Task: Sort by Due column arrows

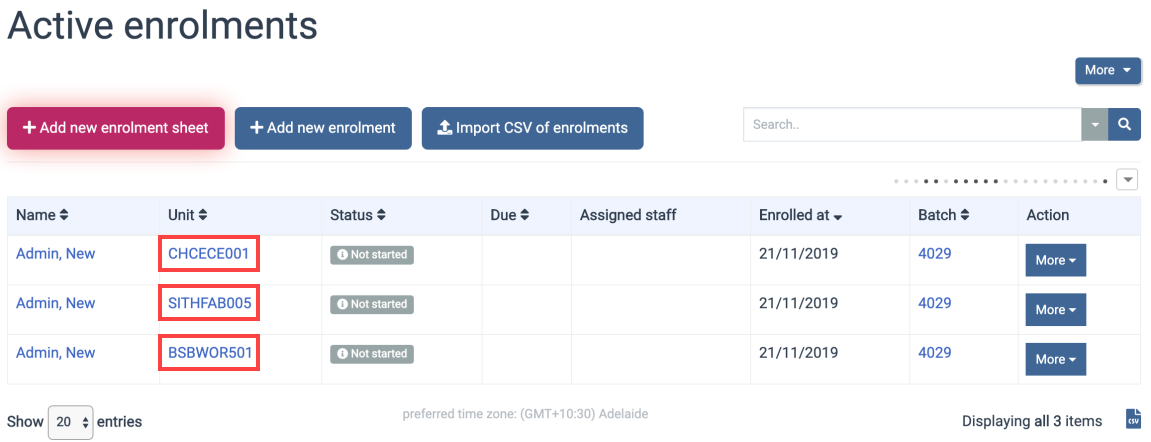Action: (x=525, y=215)
